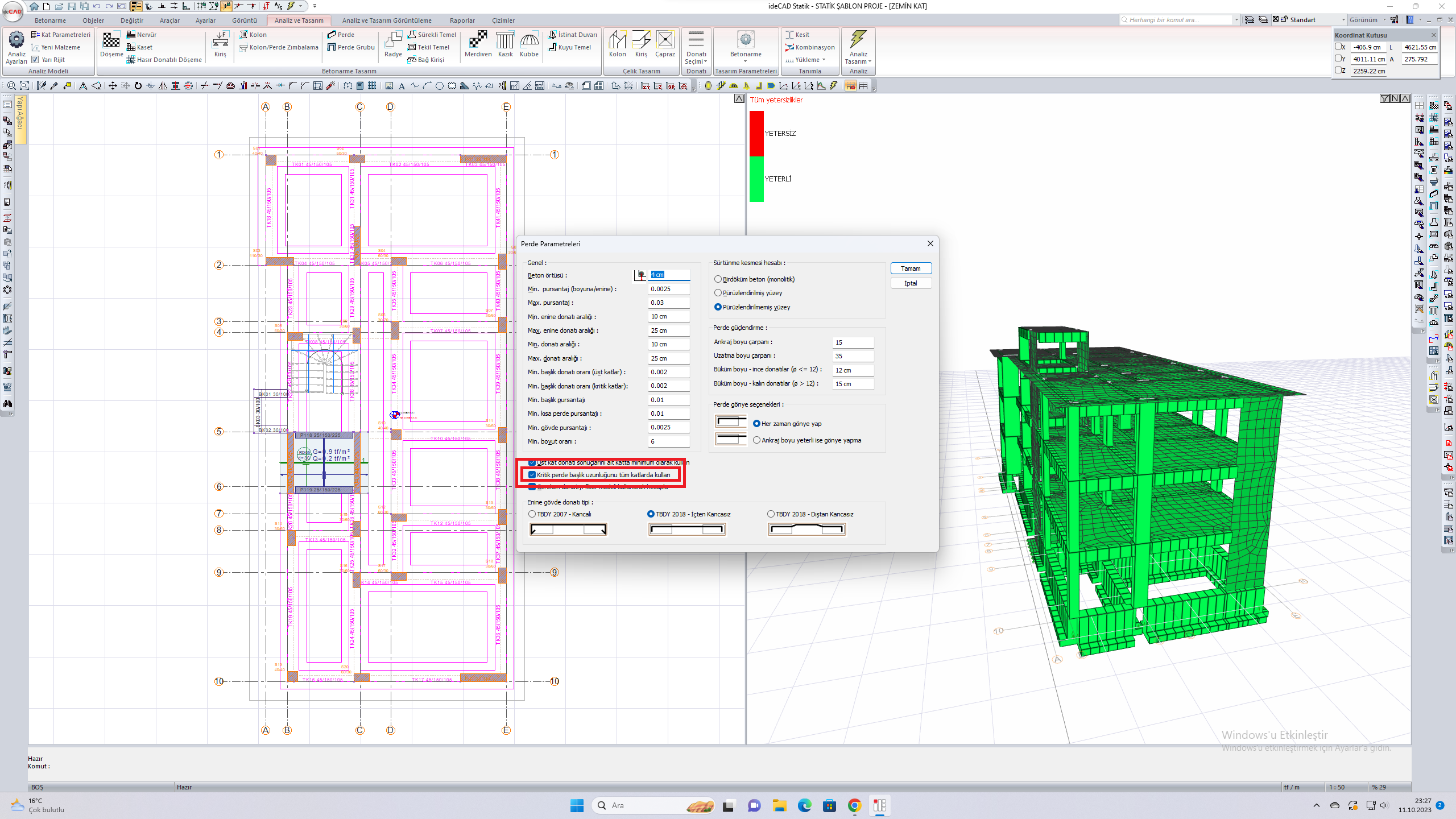Select Her zaman gönye yap option
This screenshot has height=819, width=1456.
757,424
